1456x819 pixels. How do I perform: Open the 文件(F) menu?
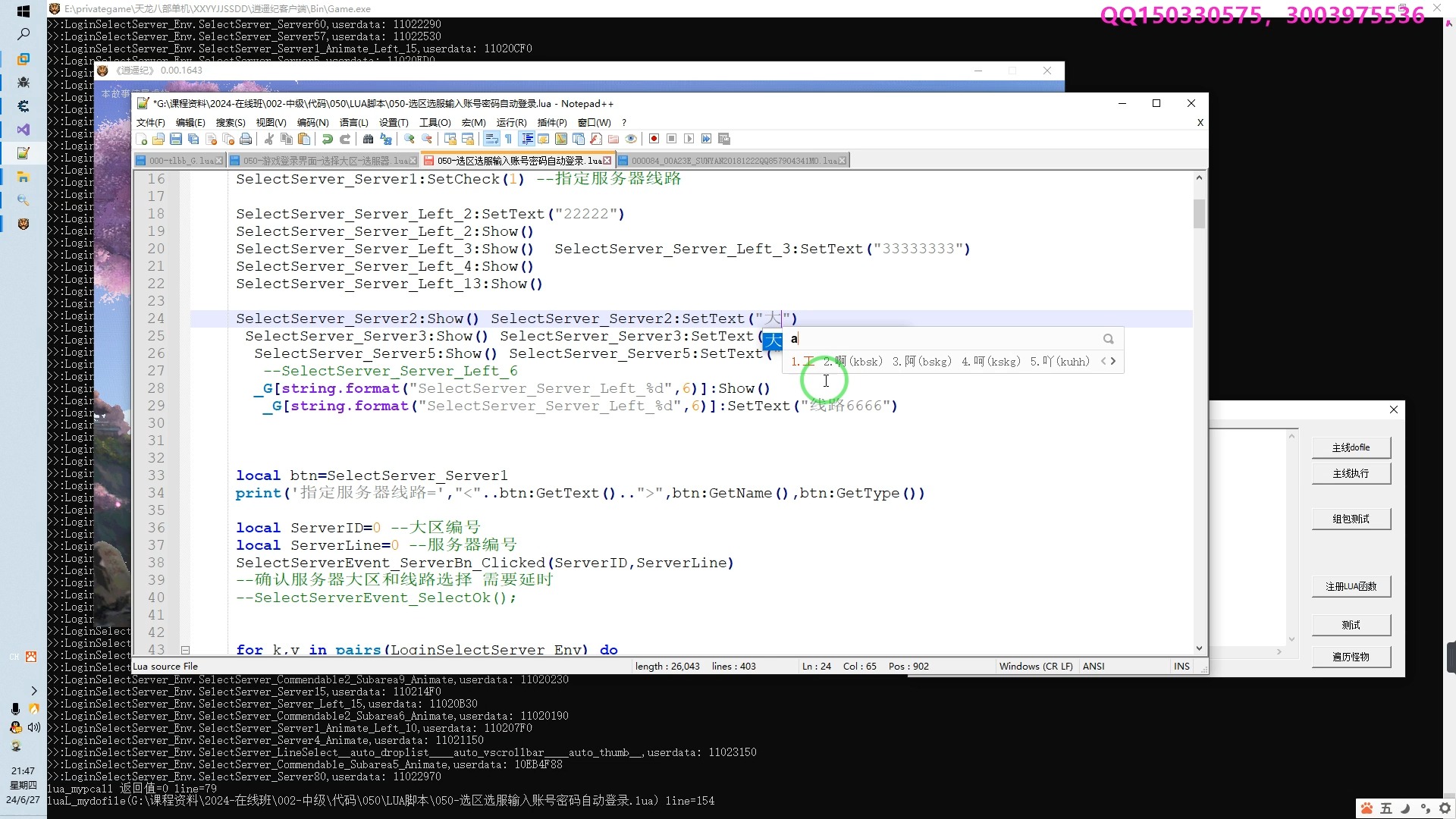[150, 122]
